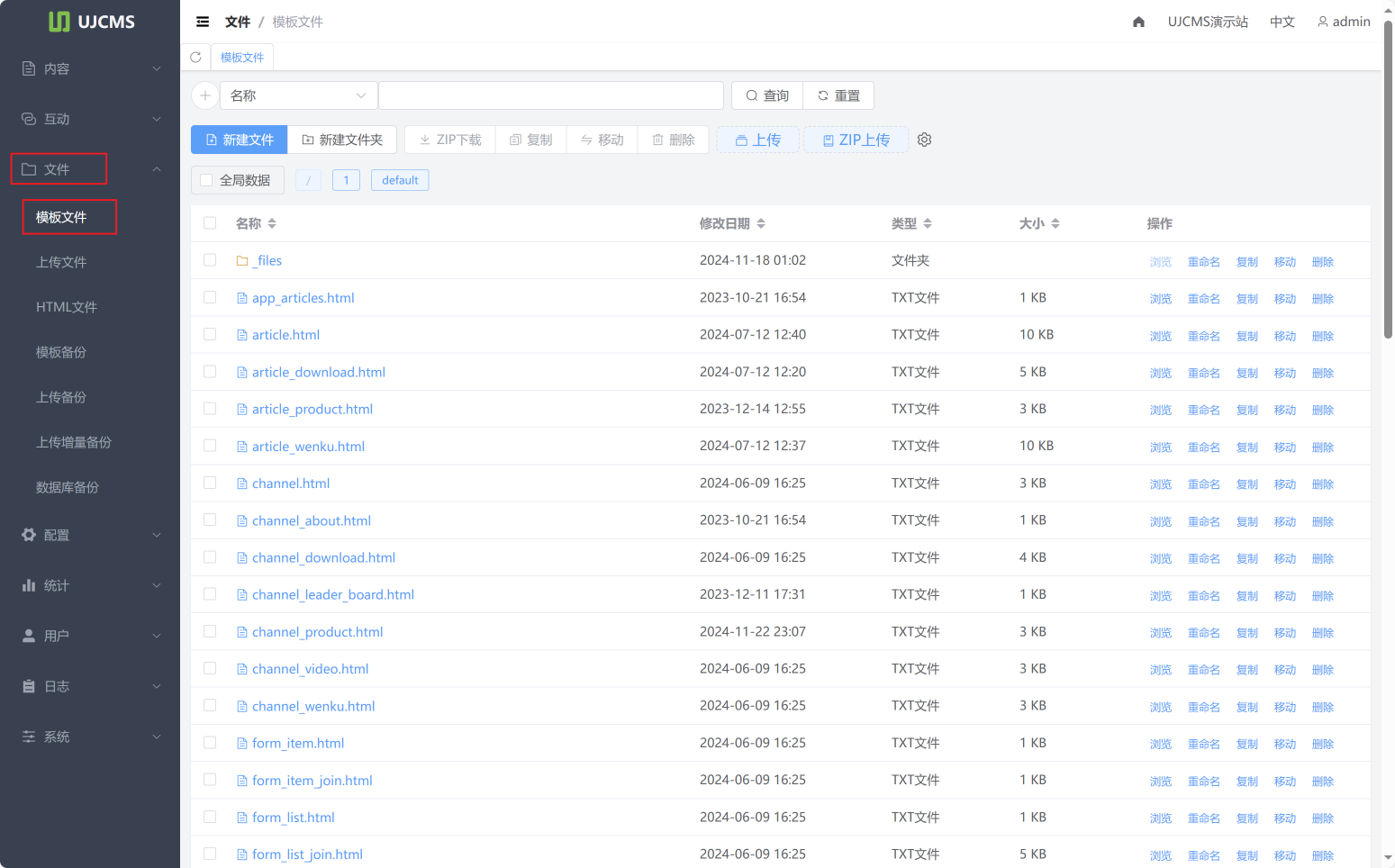Open the home icon in header
Image resolution: width=1395 pixels, height=868 pixels.
1138,22
